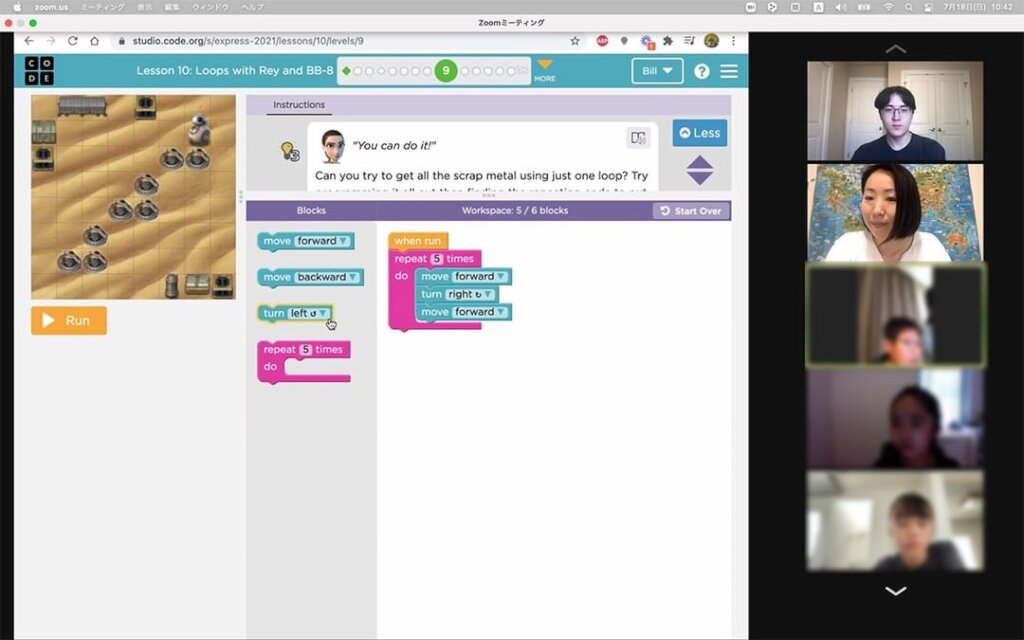Collapse instructions with the Less button

click(x=699, y=133)
